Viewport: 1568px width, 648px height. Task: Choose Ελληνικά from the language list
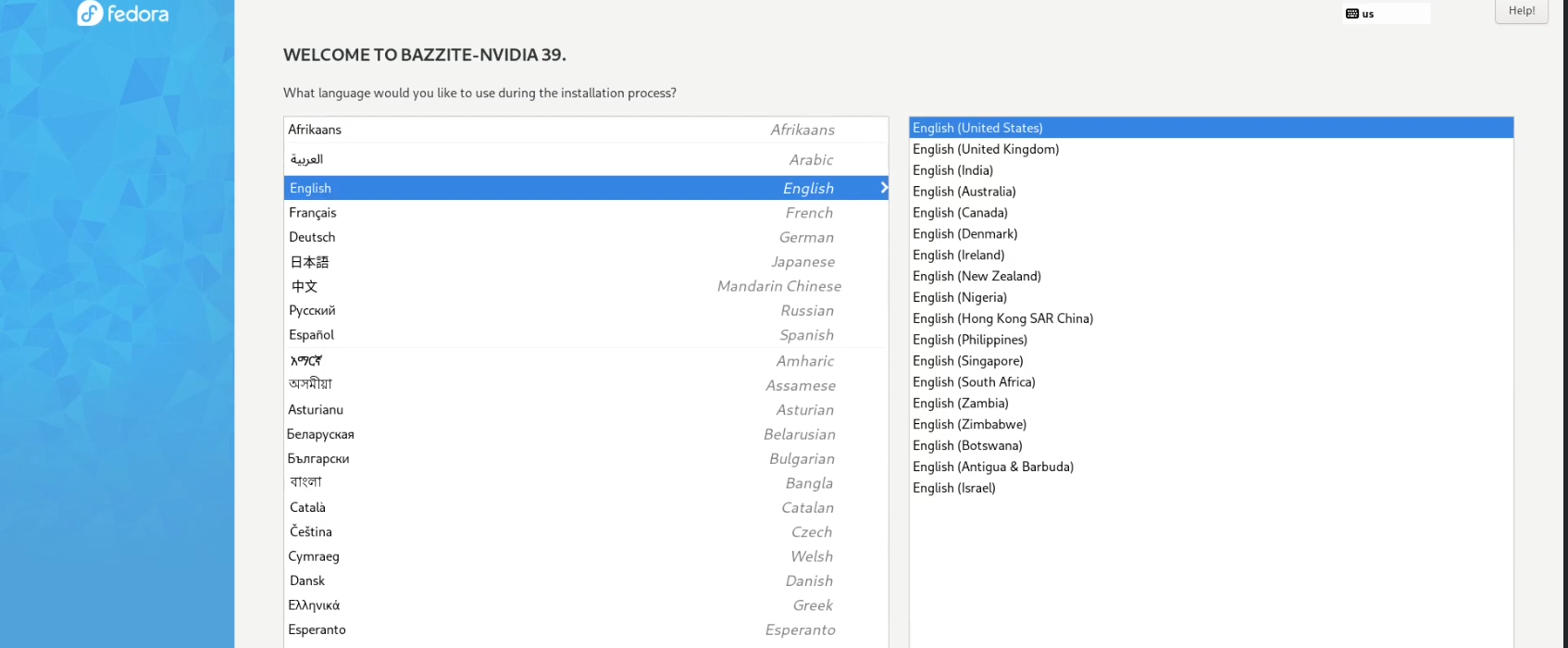586,605
